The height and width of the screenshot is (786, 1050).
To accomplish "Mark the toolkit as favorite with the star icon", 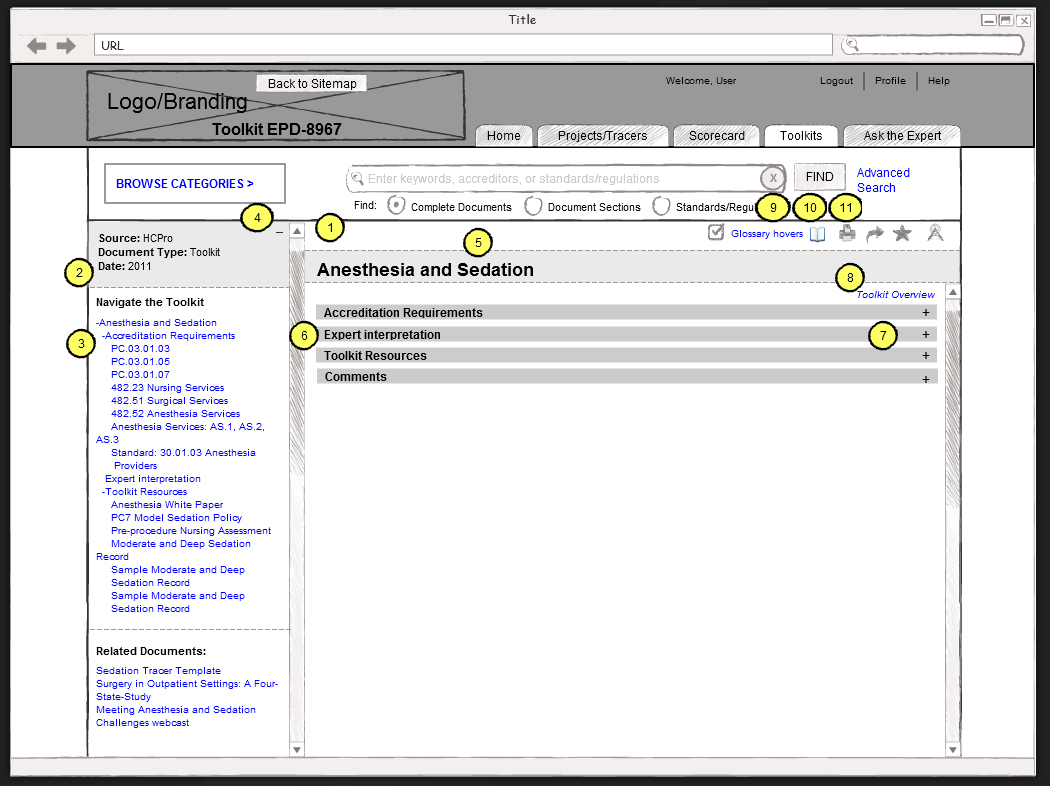I will point(902,233).
